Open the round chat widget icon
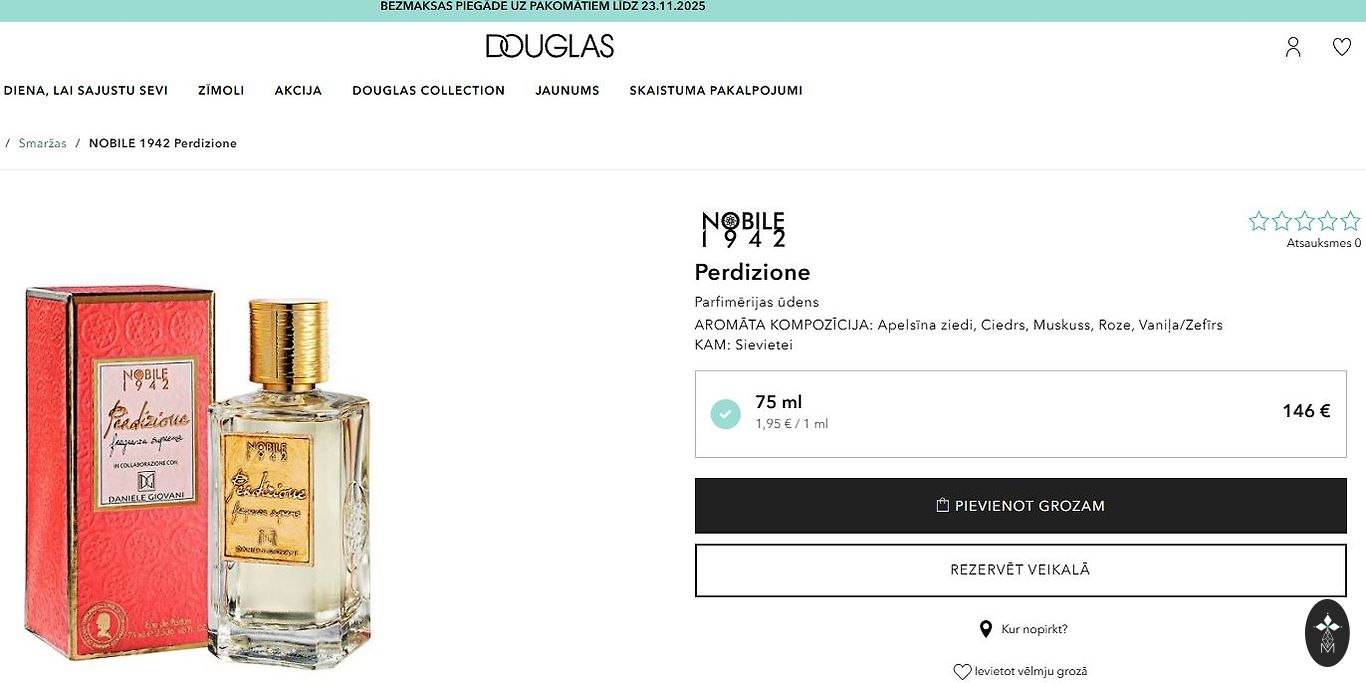The height and width of the screenshot is (683, 1366). pyautogui.click(x=1327, y=633)
